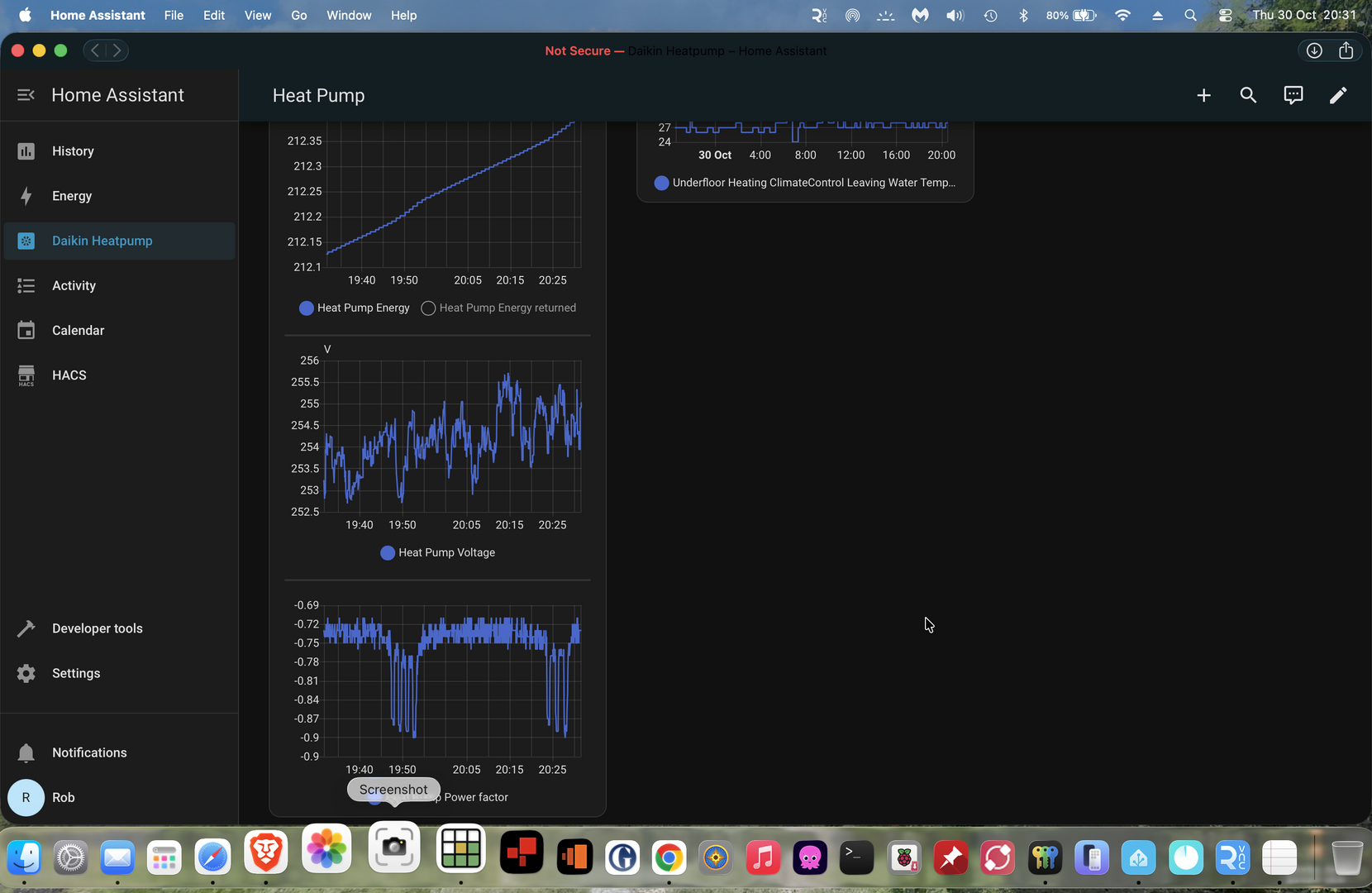
Task: Toggle Heat Pump Energy series visibility
Action: 355,308
